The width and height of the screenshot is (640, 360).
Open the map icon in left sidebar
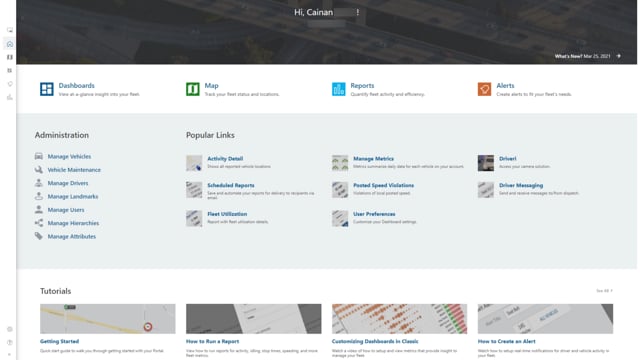pos(10,57)
